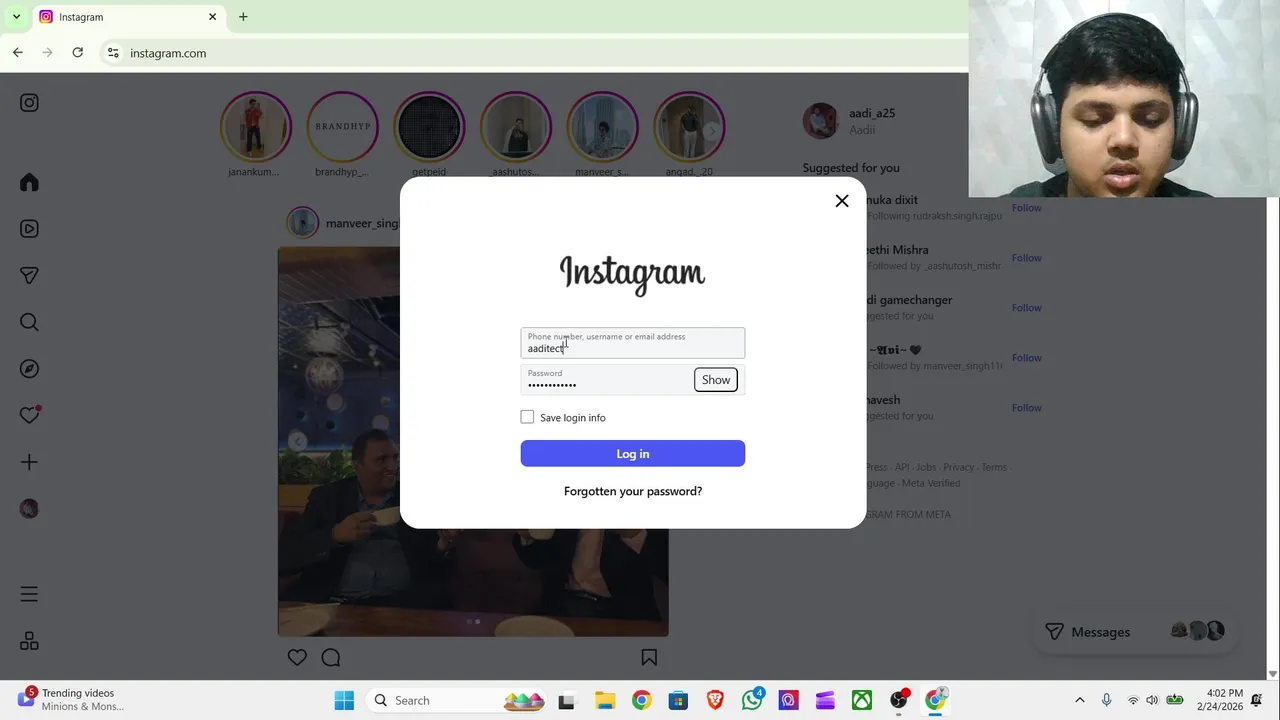
Task: Open File Explorer from the taskbar
Action: tap(604, 700)
